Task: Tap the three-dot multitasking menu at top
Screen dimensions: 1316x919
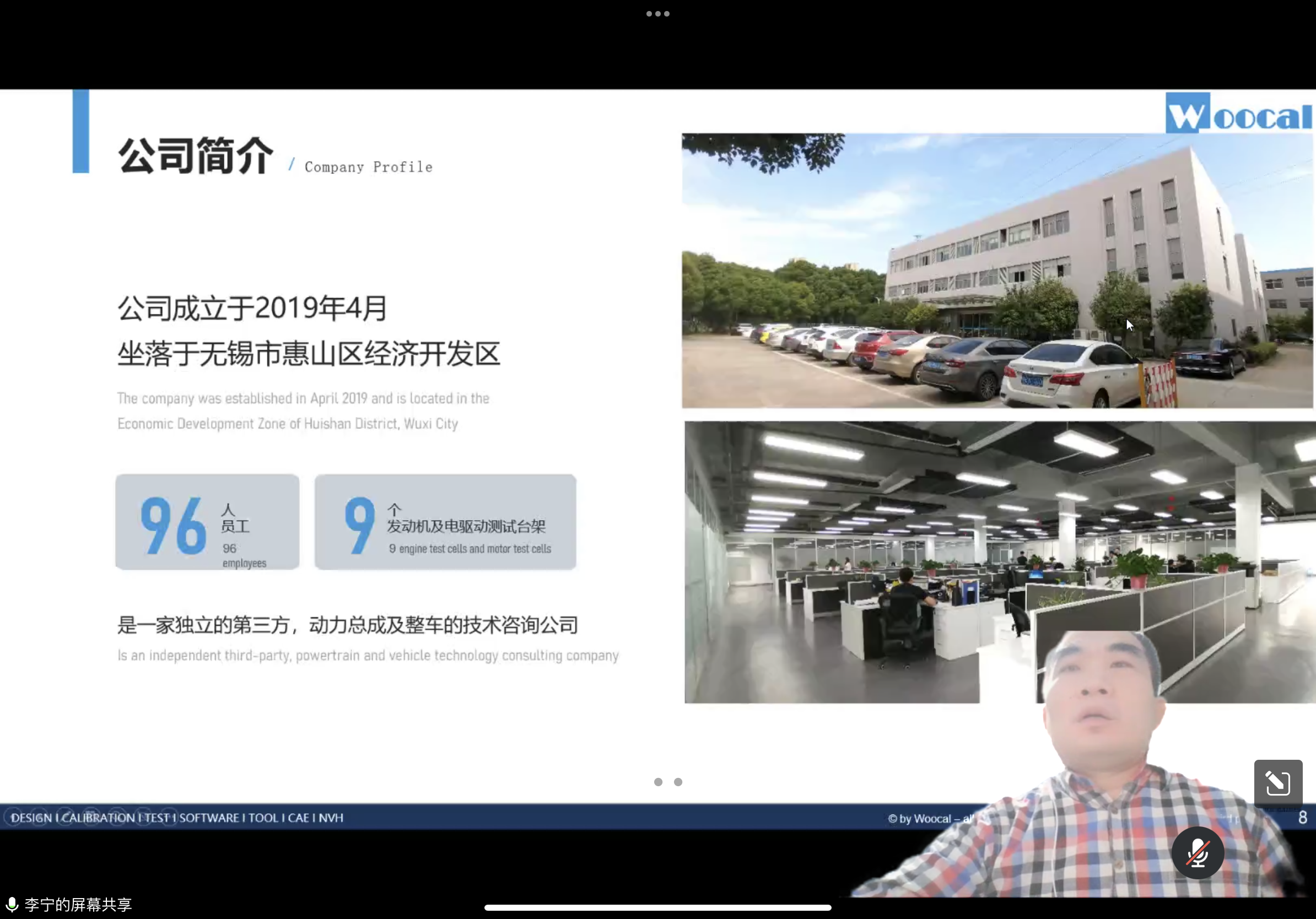Action: (x=657, y=14)
